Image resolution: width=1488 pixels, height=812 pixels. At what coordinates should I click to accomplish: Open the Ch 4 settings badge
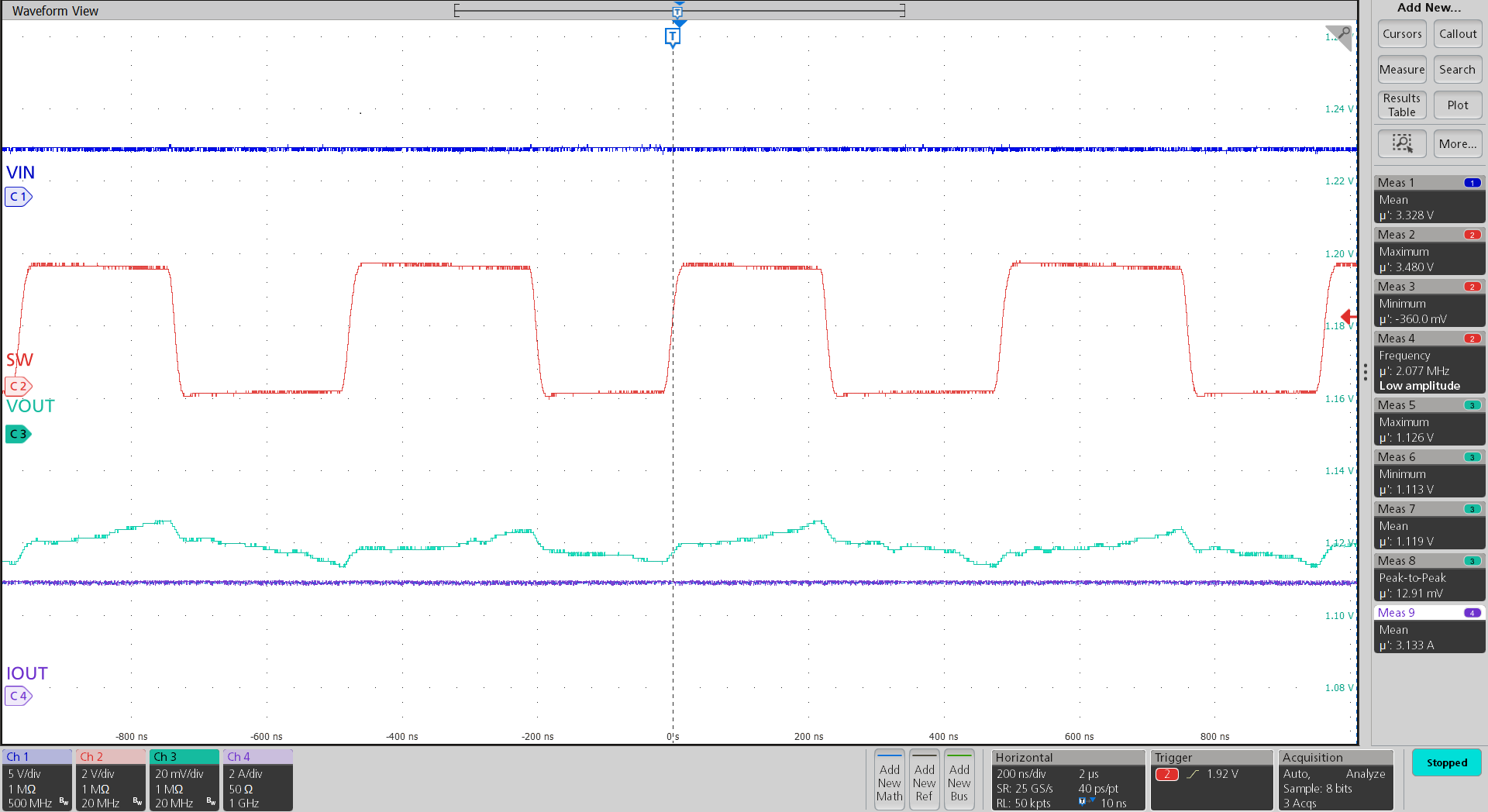pyautogui.click(x=258, y=780)
